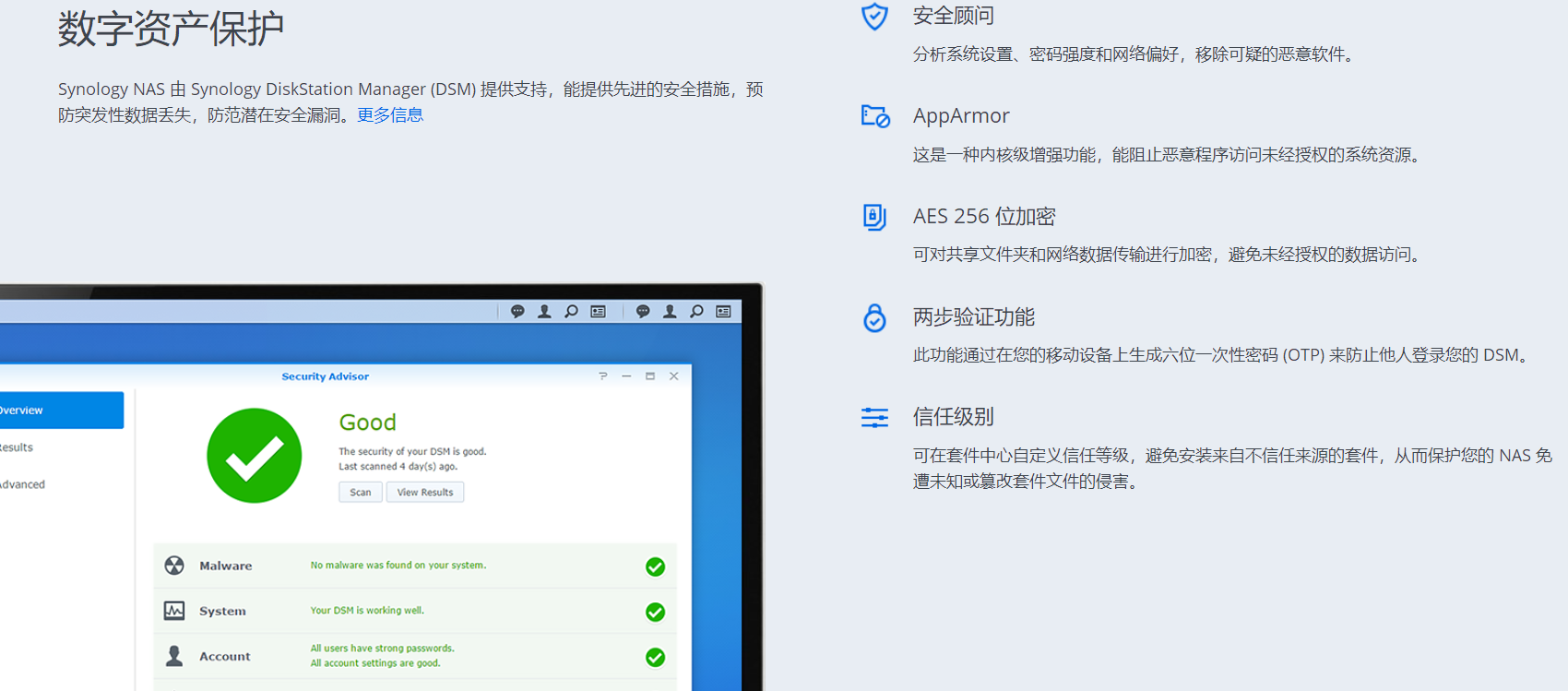The height and width of the screenshot is (691, 1568).
Task: Click the 两步验证功能 icon
Action: [x=873, y=317]
